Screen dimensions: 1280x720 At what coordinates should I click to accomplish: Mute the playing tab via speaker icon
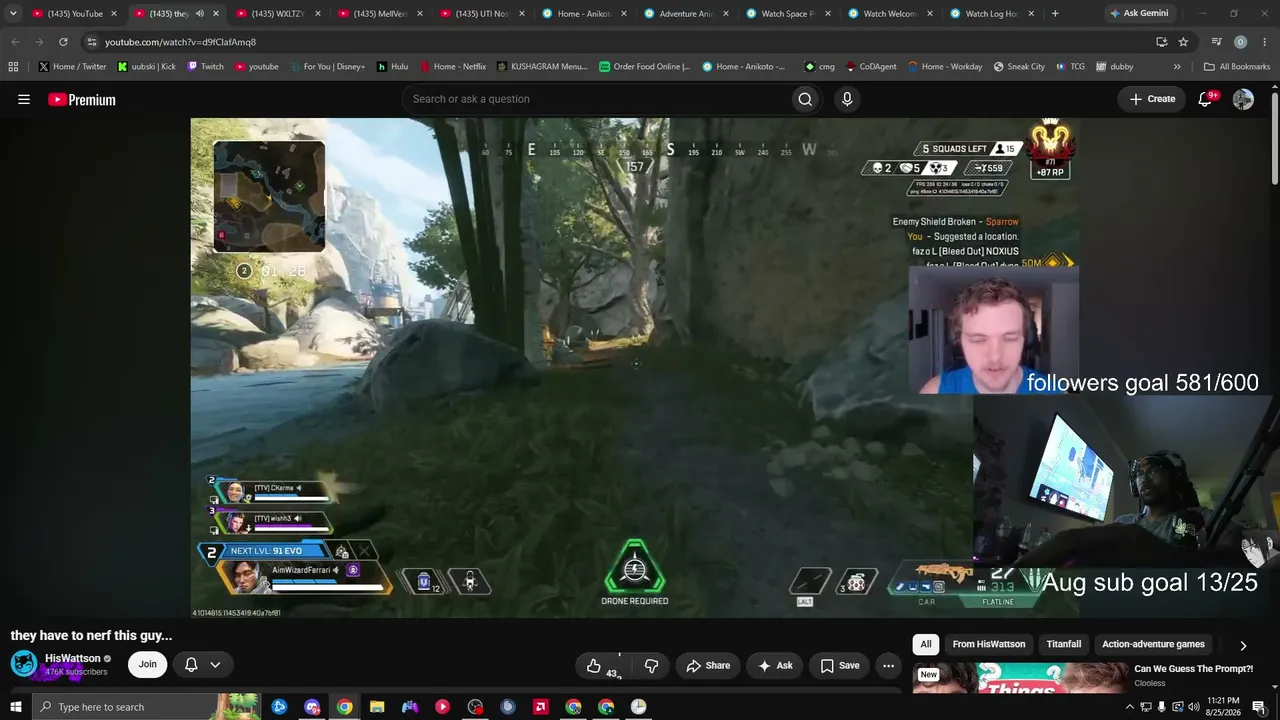point(199,14)
